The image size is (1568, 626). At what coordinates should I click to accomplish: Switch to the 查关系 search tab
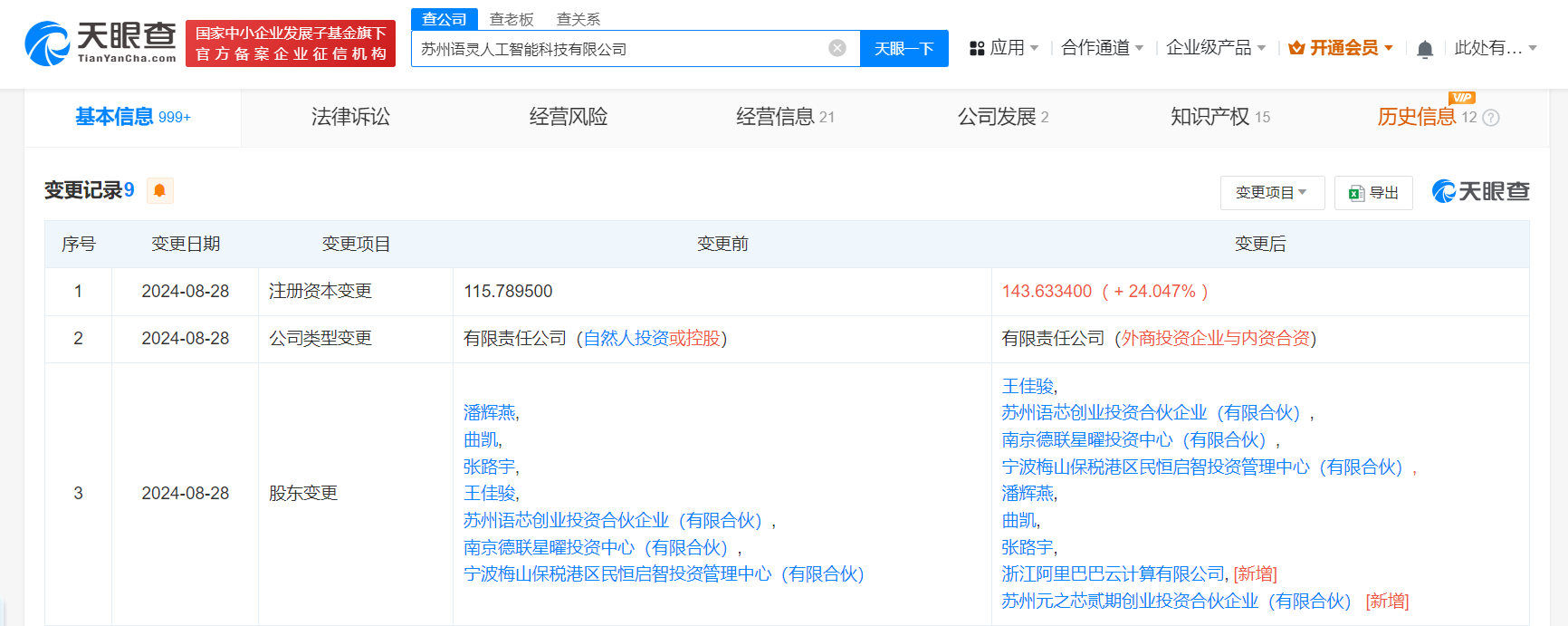[x=578, y=19]
